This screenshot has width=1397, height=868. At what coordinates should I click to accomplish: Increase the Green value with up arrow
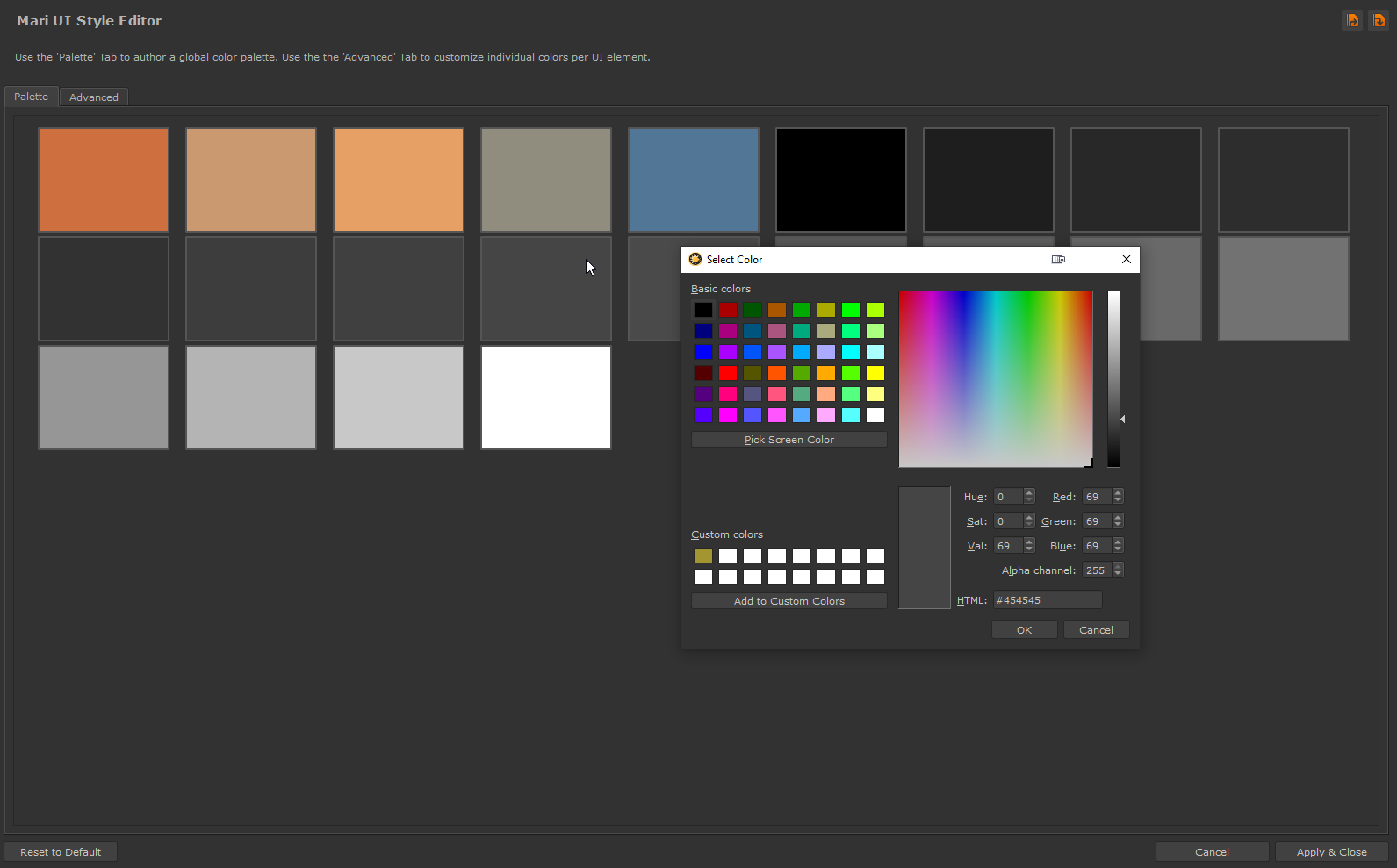click(x=1118, y=518)
